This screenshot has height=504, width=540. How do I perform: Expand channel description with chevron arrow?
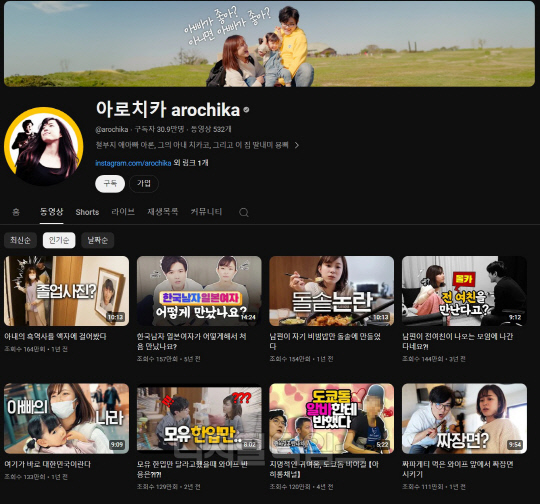297,145
